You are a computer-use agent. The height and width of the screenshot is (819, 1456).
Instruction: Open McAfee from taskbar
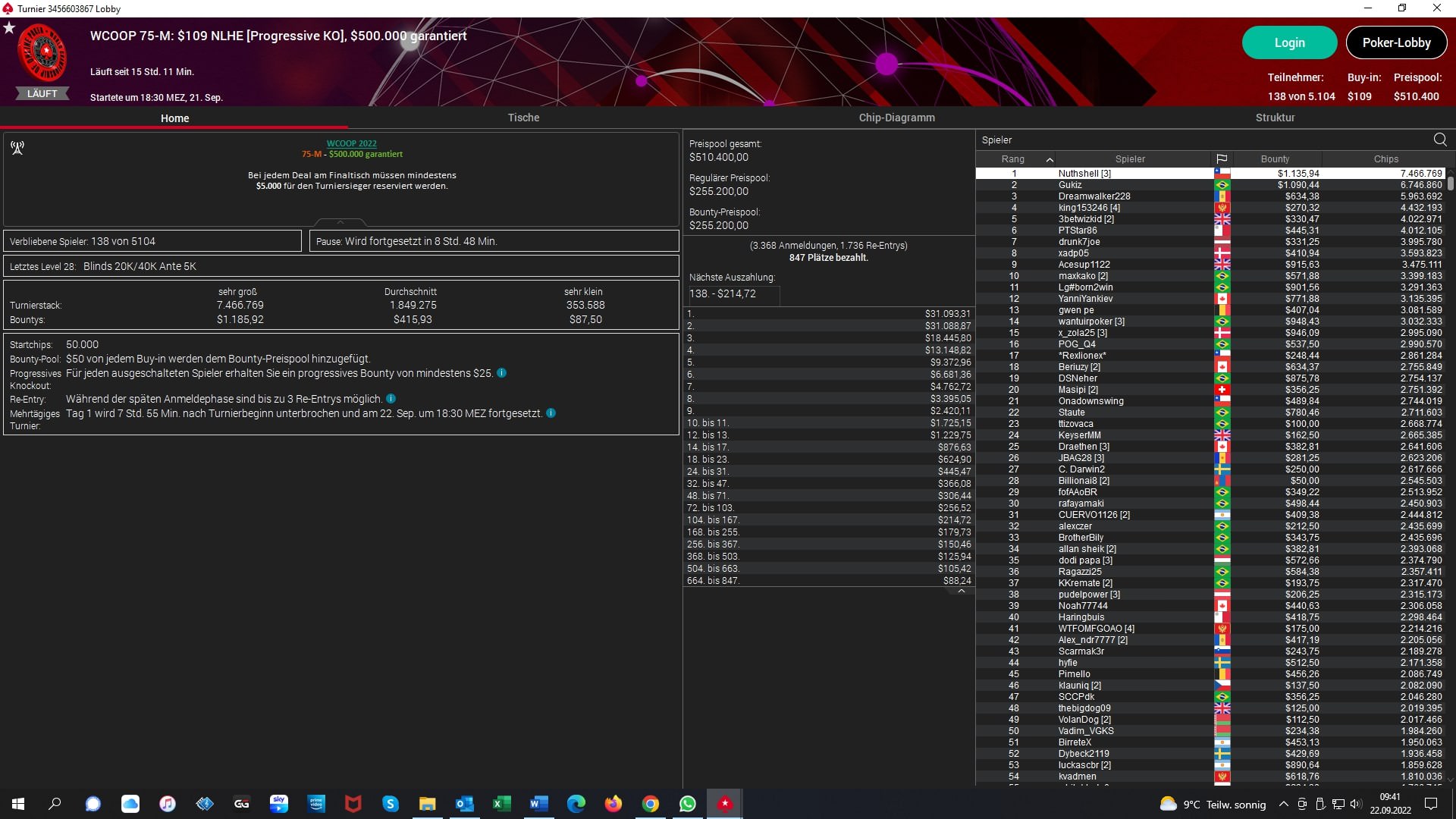(x=353, y=804)
